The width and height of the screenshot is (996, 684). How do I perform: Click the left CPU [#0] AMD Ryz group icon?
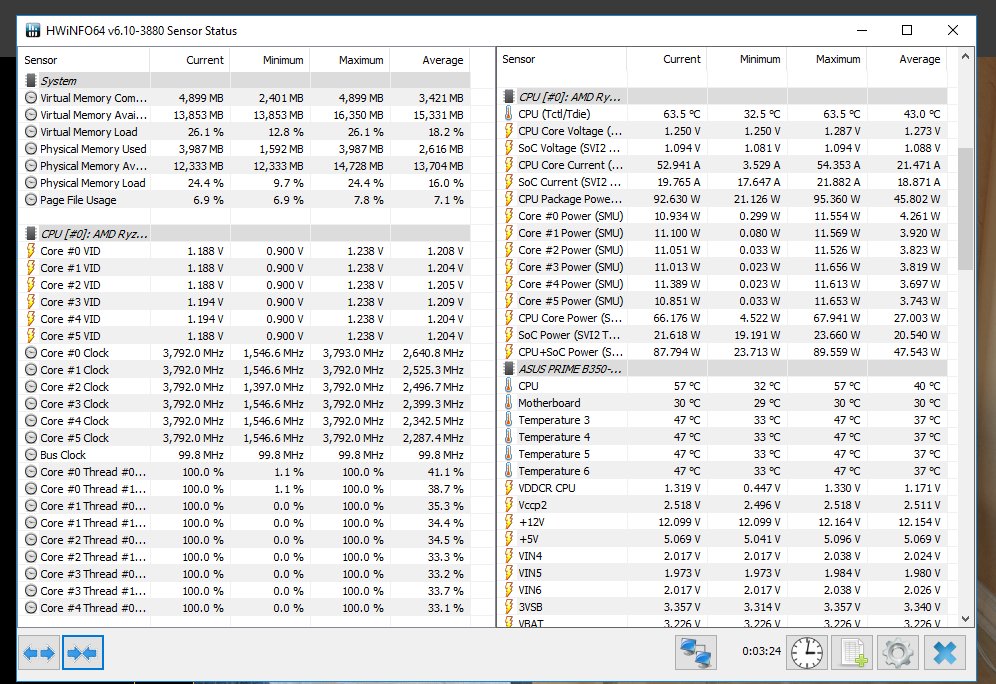[30, 234]
